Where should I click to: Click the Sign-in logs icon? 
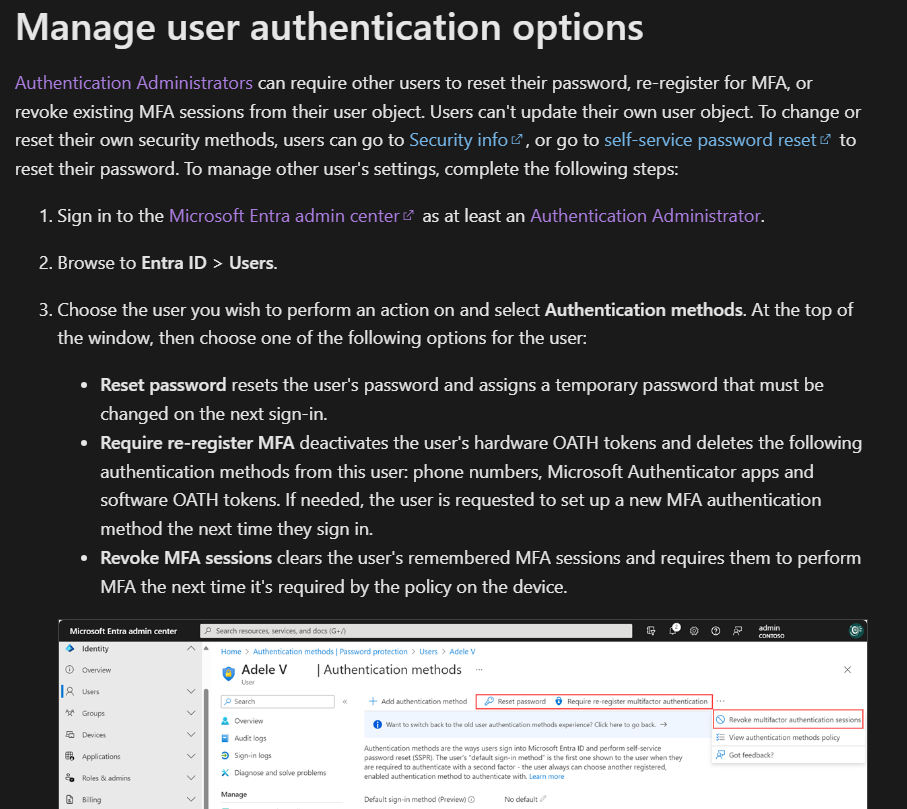(x=225, y=755)
